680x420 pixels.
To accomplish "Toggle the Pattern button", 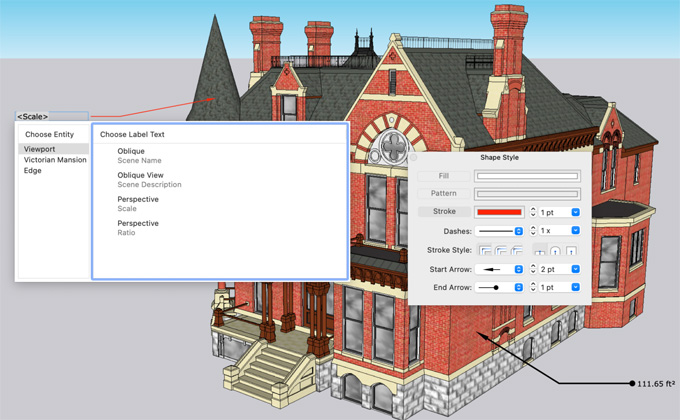I will coord(444,194).
